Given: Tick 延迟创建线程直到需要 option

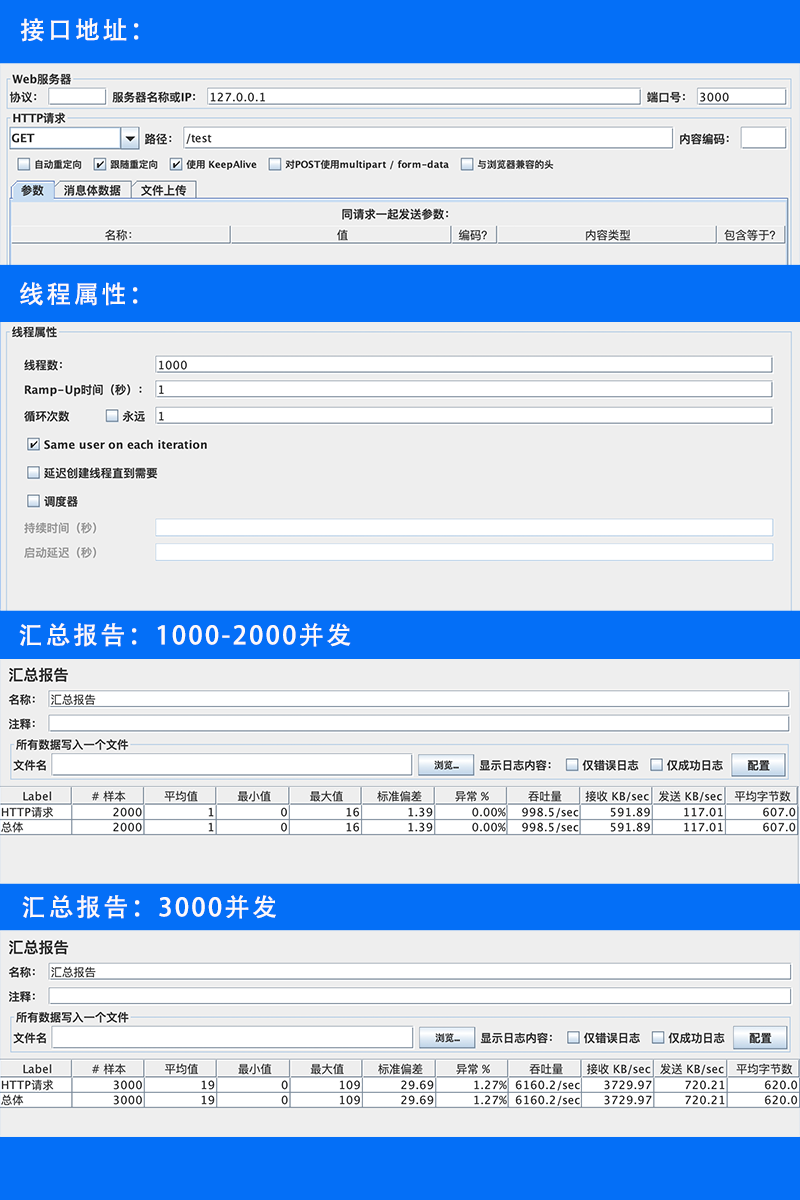Looking at the screenshot, I should (x=34, y=473).
